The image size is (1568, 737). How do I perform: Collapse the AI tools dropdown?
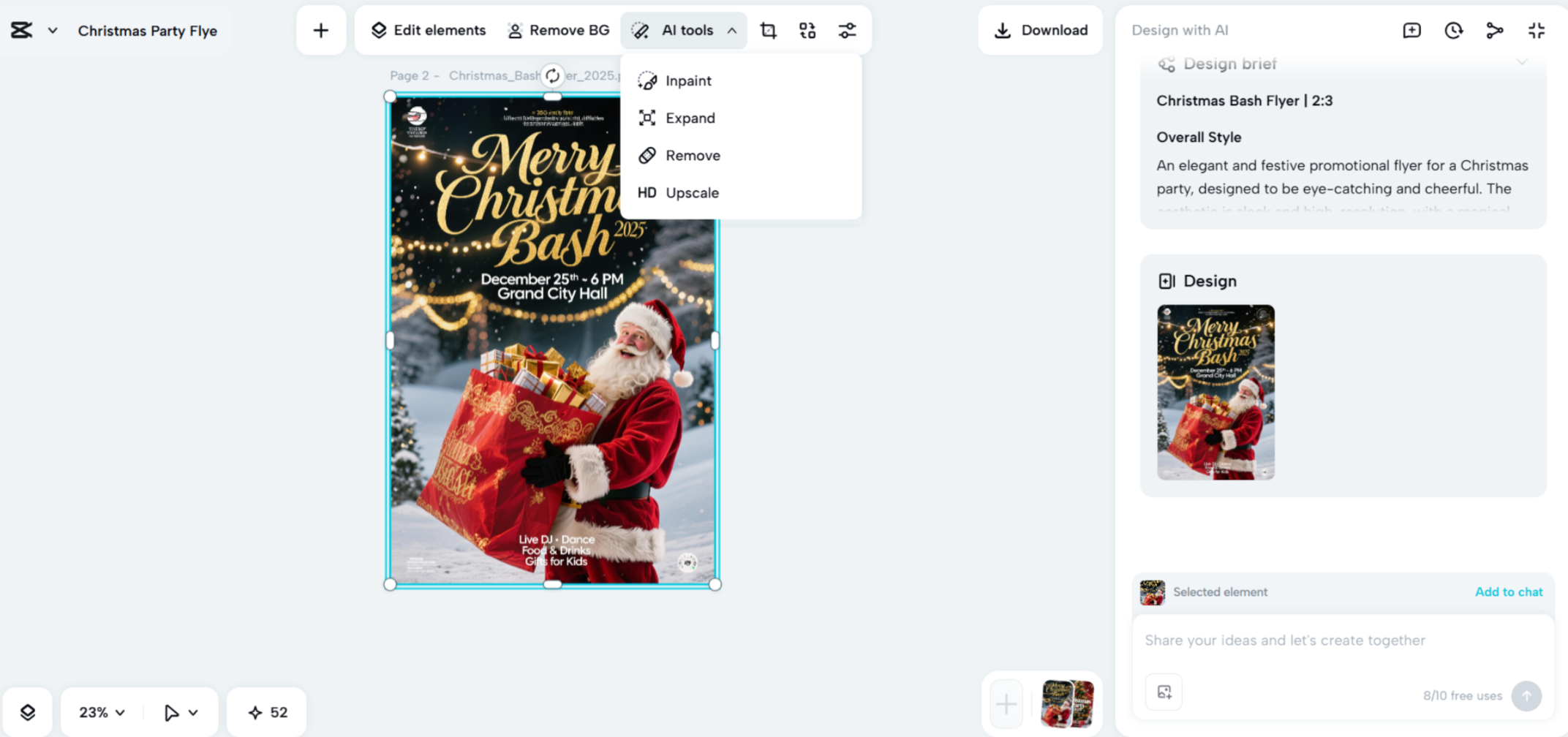(731, 30)
